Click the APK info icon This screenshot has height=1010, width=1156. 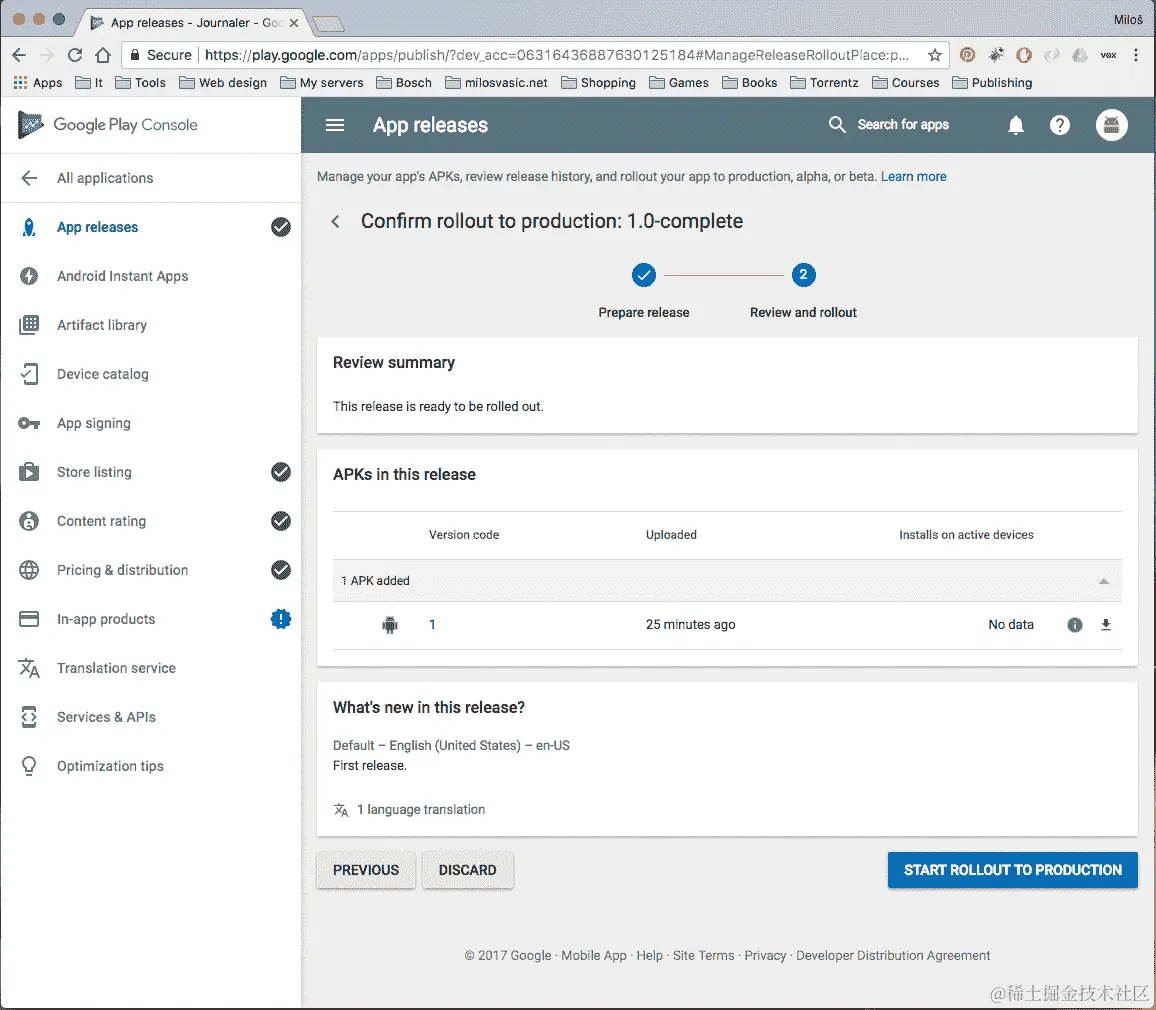(1075, 625)
